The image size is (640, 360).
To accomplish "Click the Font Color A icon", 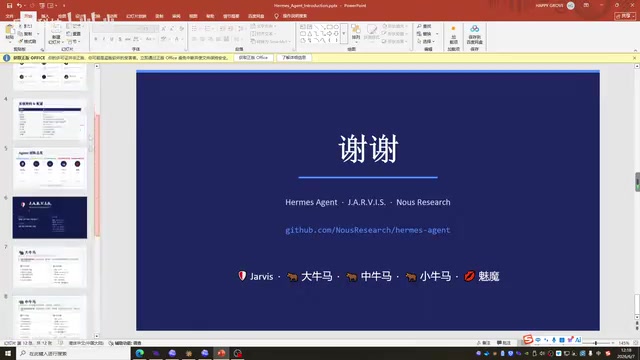I will tap(177, 39).
